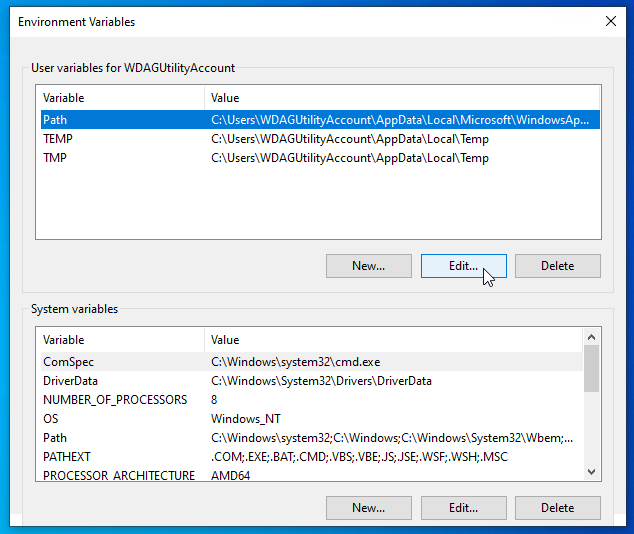Image resolution: width=634 pixels, height=534 pixels.
Task: Click New... under User variables
Action: [368, 266]
